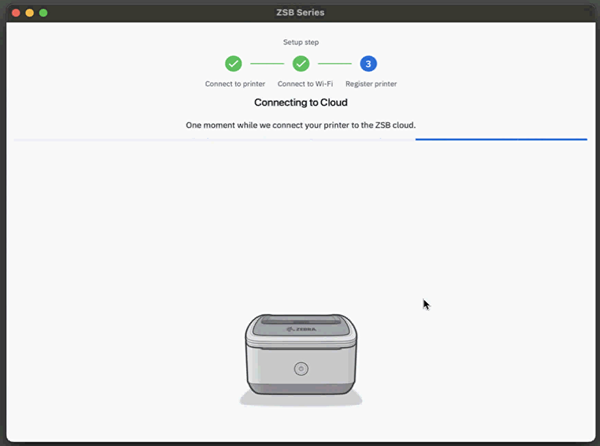Click the green checkmark for Connect to Wi-Fi
Viewport: 600px width, 446px height.
pyautogui.click(x=301, y=64)
